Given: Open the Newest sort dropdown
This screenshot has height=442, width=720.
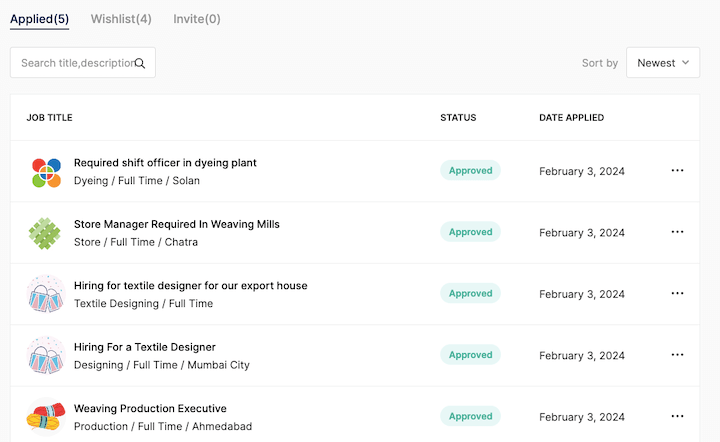Looking at the screenshot, I should (x=663, y=62).
